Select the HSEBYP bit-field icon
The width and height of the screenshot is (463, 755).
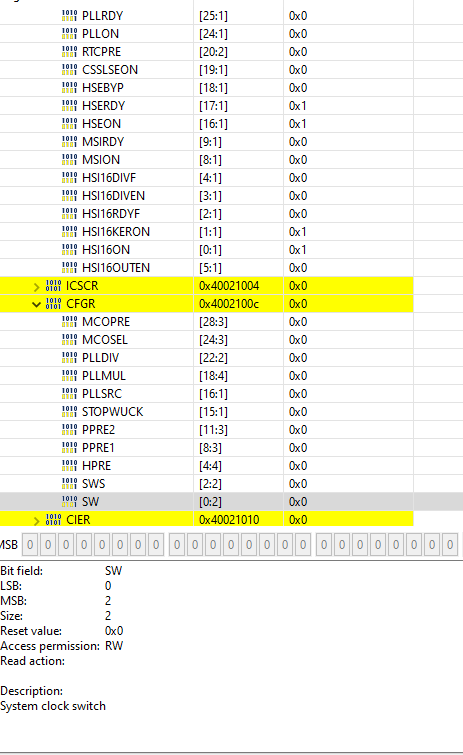[69, 88]
